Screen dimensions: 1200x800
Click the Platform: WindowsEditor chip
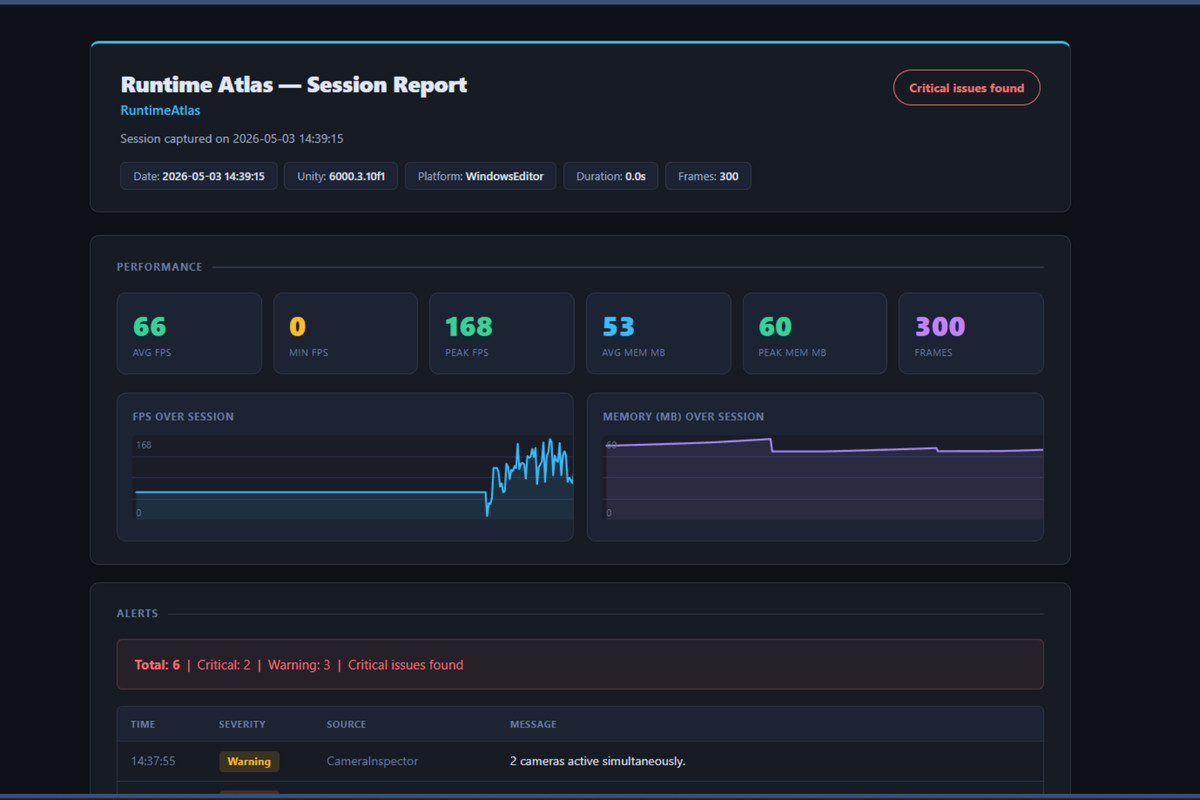click(480, 176)
